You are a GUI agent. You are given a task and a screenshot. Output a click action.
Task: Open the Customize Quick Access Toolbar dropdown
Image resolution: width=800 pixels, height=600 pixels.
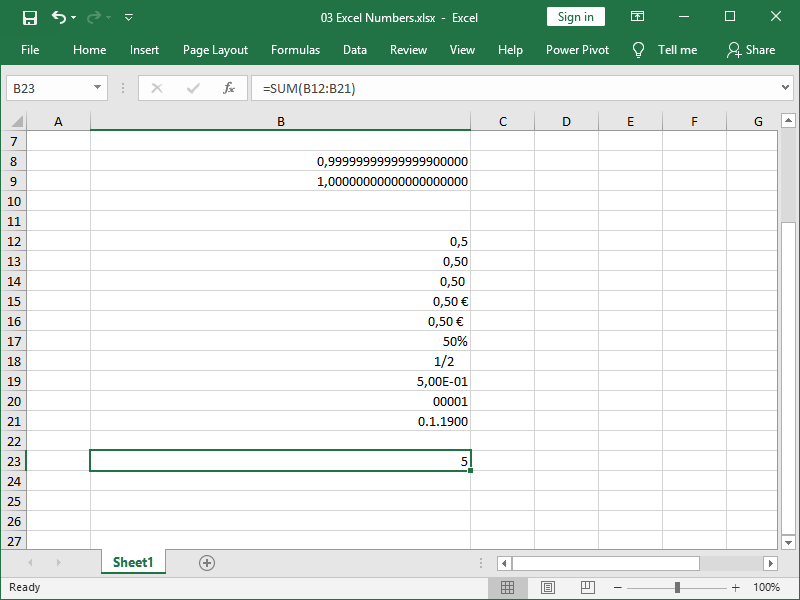point(128,17)
